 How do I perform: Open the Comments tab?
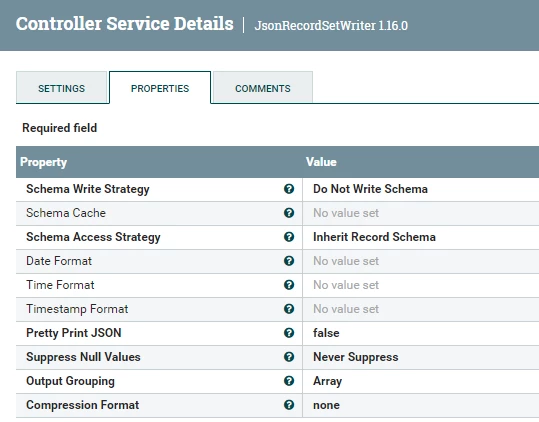[x=263, y=87]
